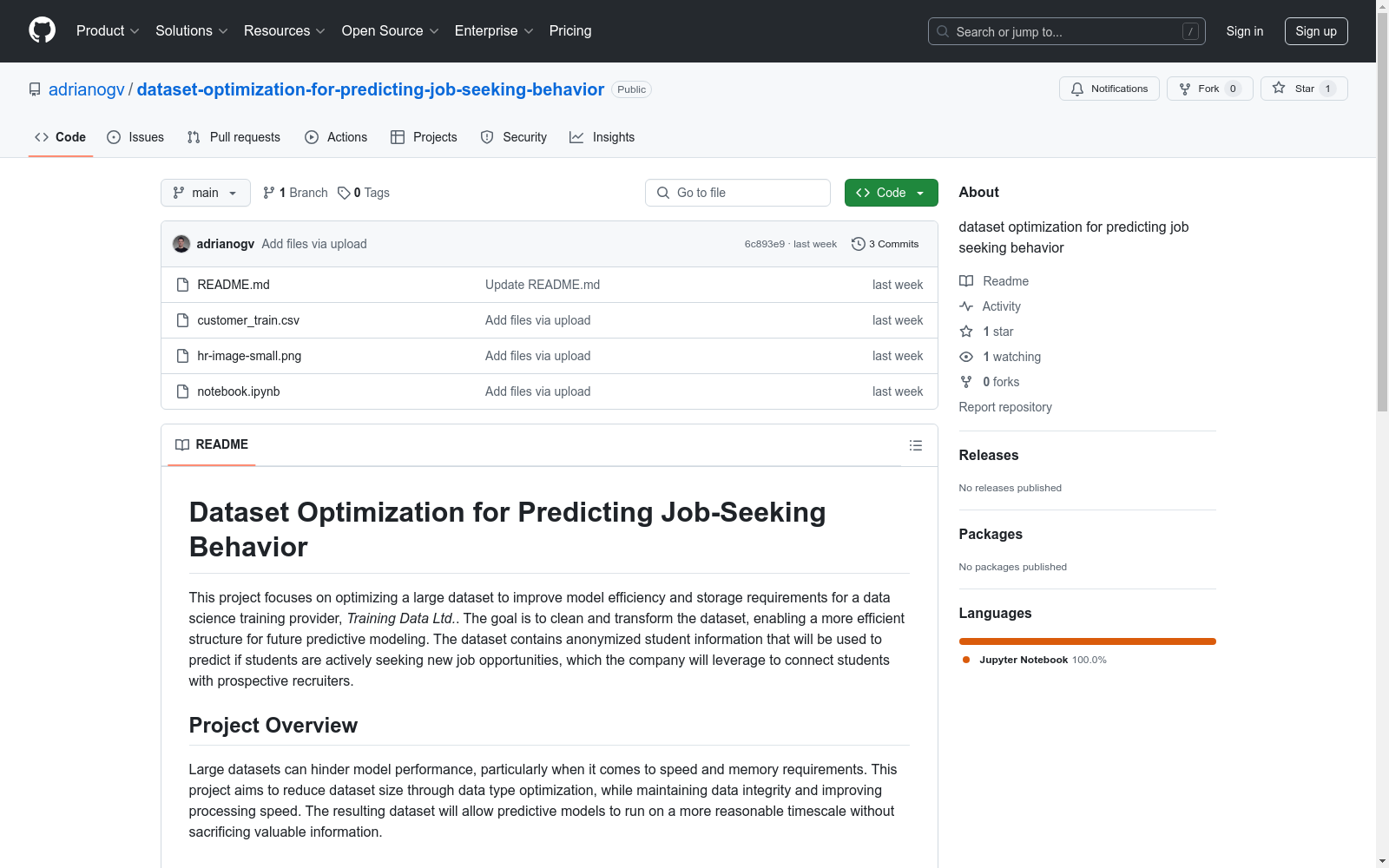The height and width of the screenshot is (868, 1389).
Task: Click the fork icon beside '0 forks'
Action: pos(966,382)
